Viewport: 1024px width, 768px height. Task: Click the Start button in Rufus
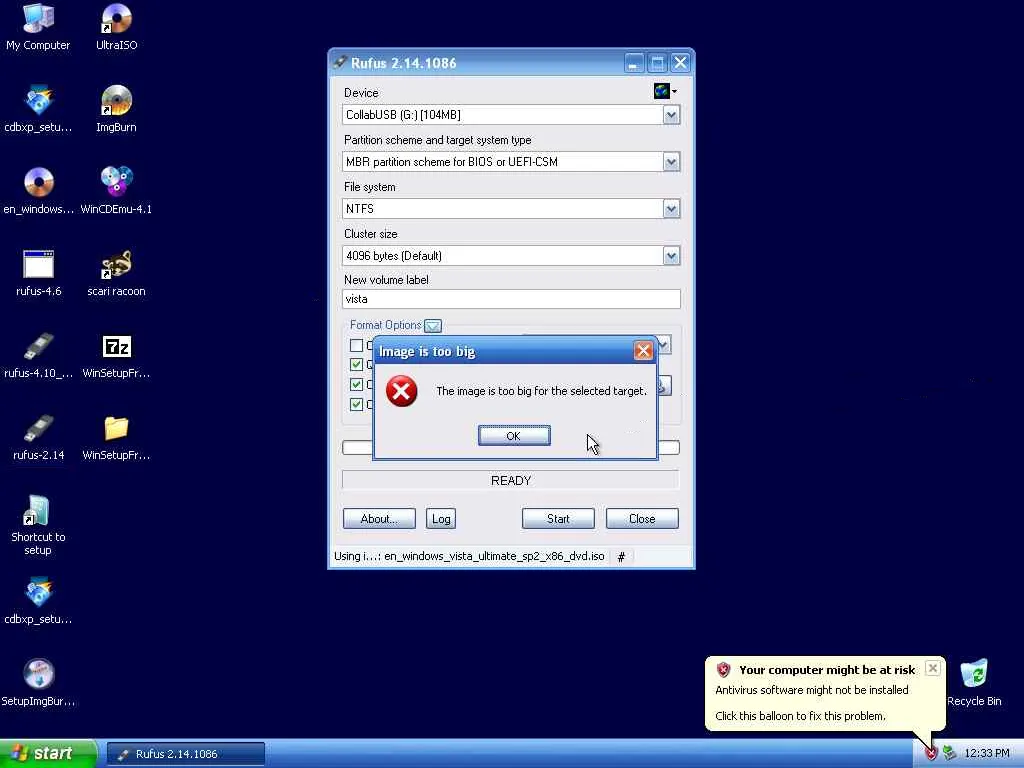click(558, 519)
